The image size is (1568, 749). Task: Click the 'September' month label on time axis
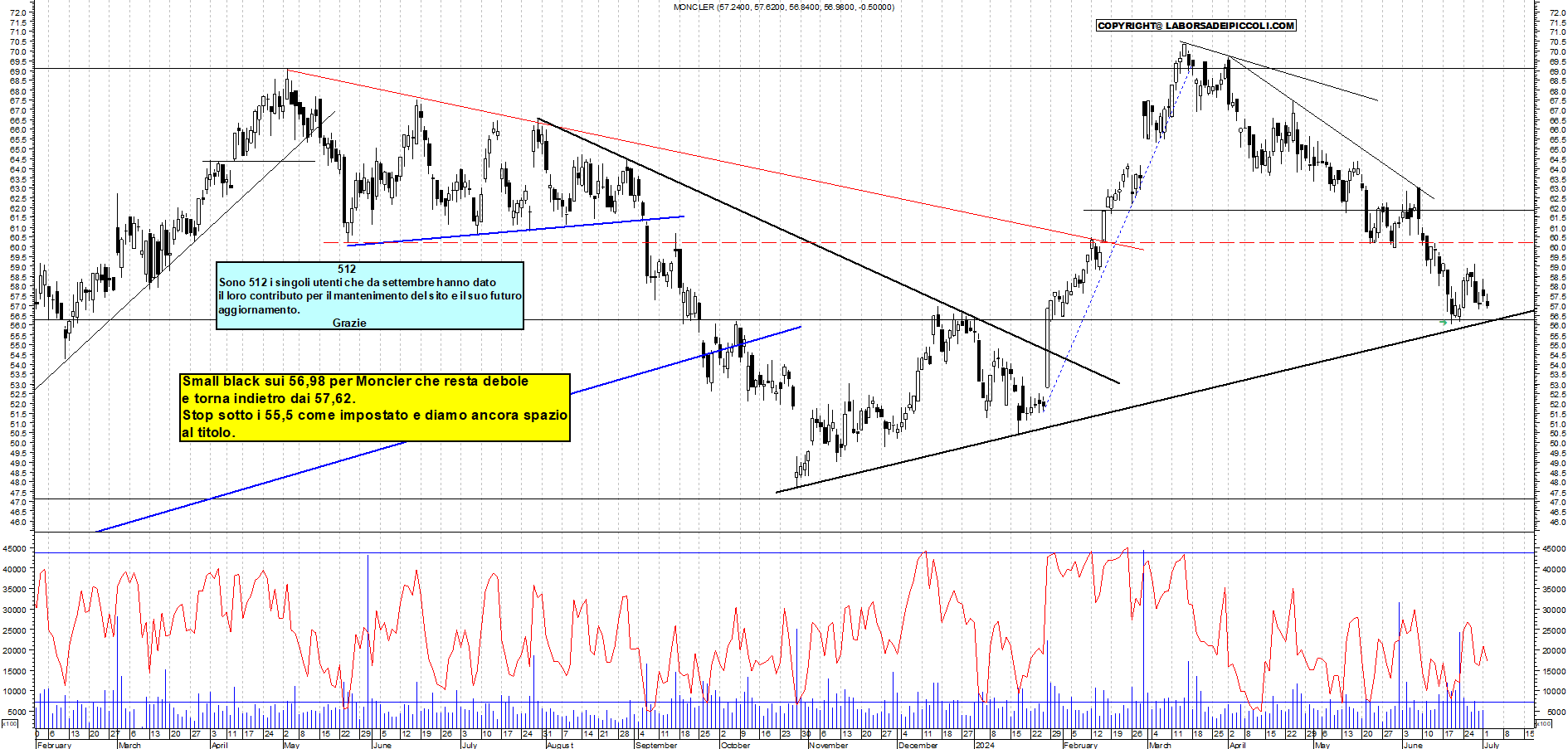(x=656, y=745)
